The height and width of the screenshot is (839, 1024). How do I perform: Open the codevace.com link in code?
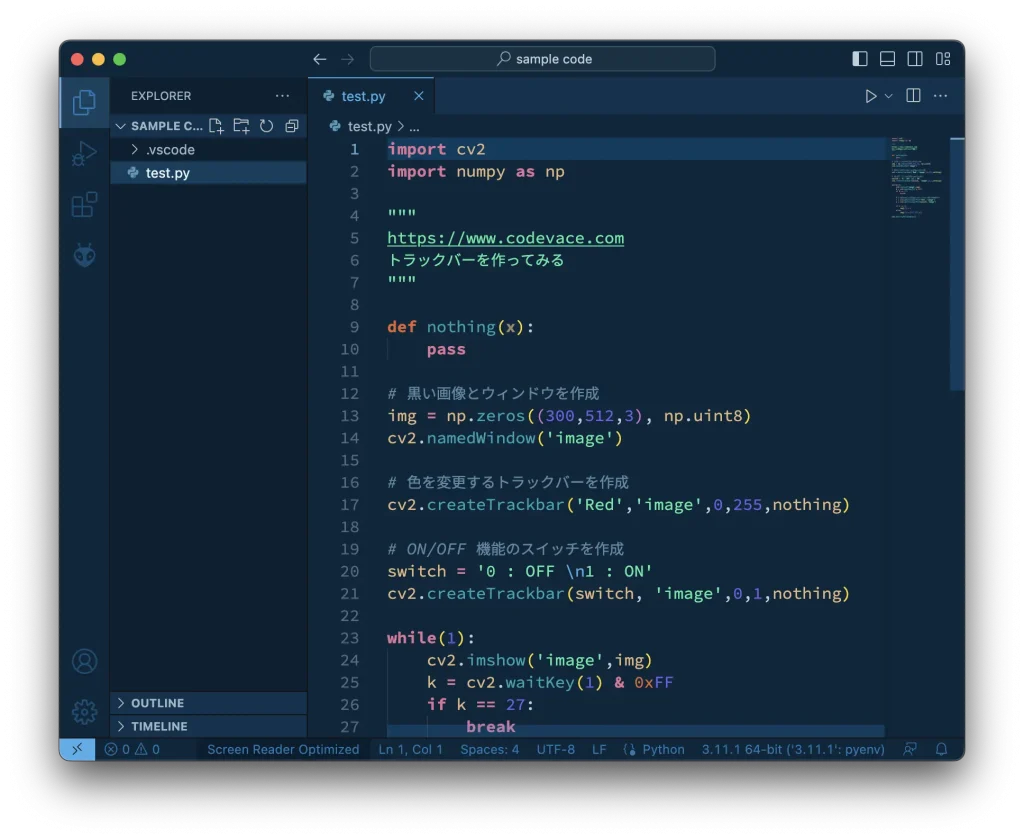pos(505,238)
